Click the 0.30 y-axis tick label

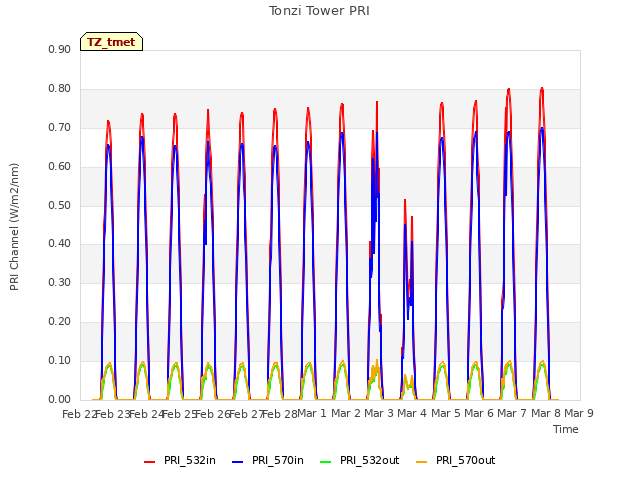59,282
